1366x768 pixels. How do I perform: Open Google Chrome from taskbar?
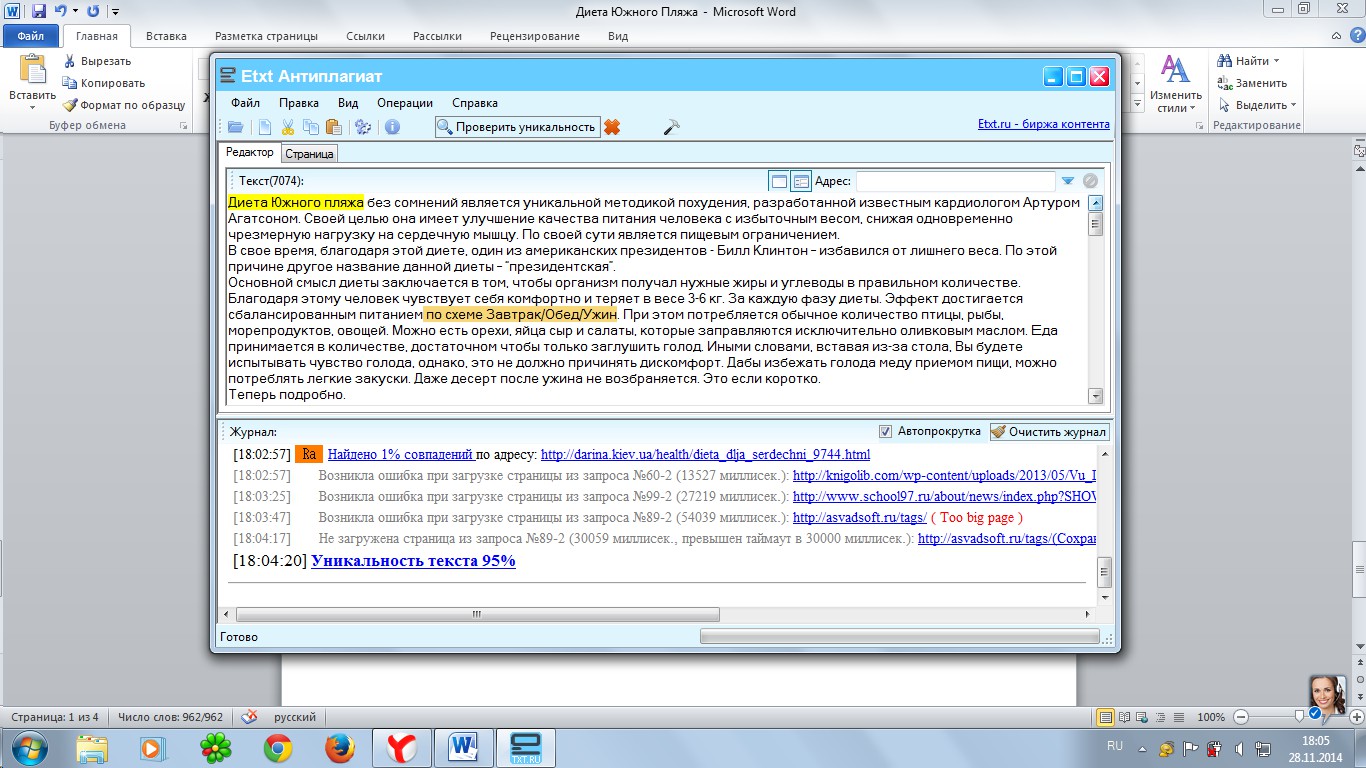click(278, 748)
